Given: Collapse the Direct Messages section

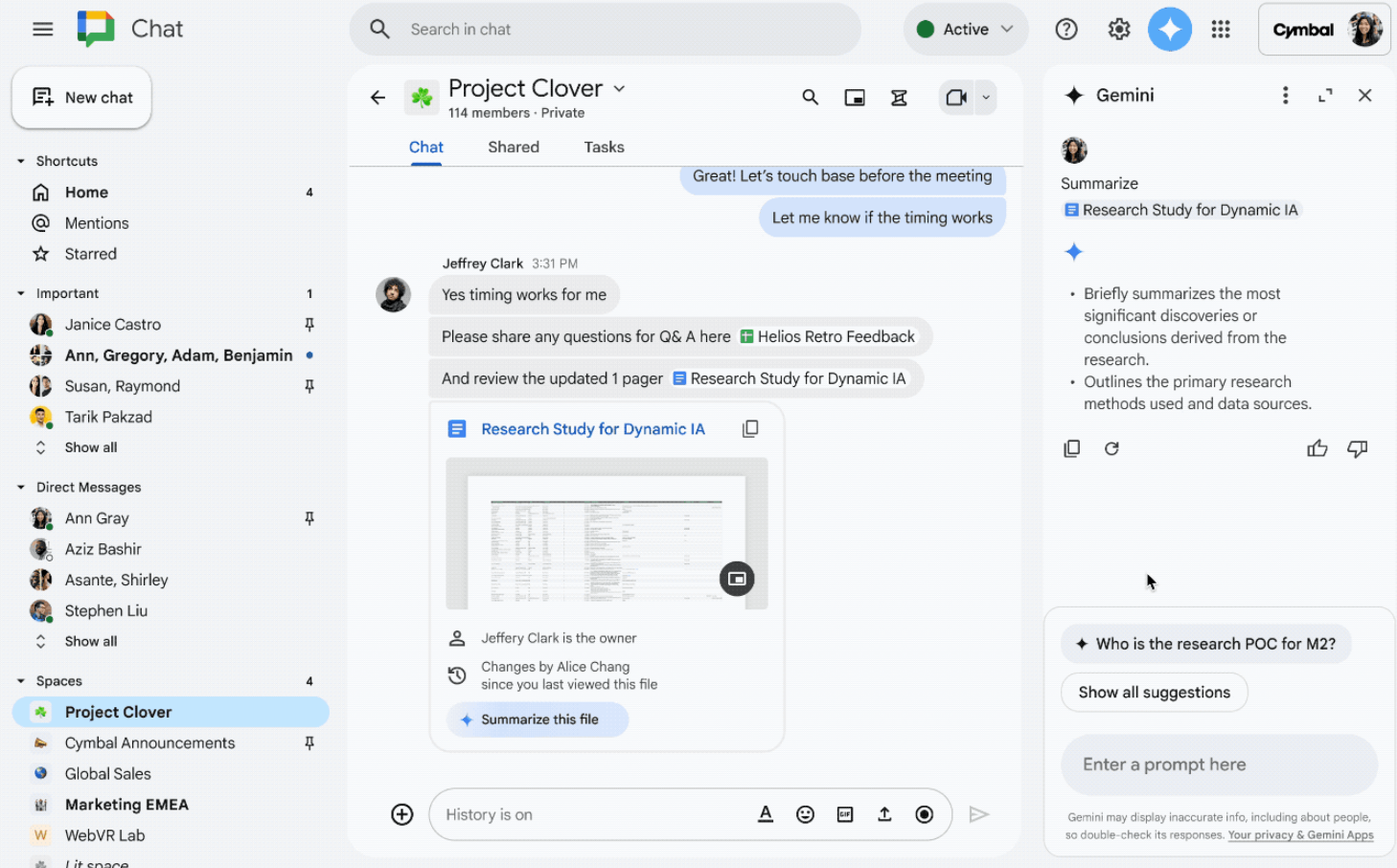Looking at the screenshot, I should (21, 487).
